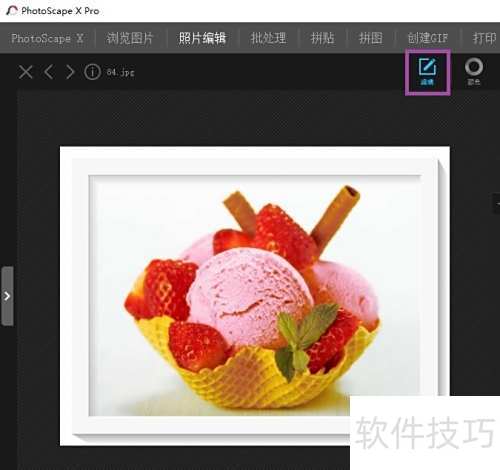Expand the left side panel chevron
Screen dimensions: 500x470
click(7, 296)
